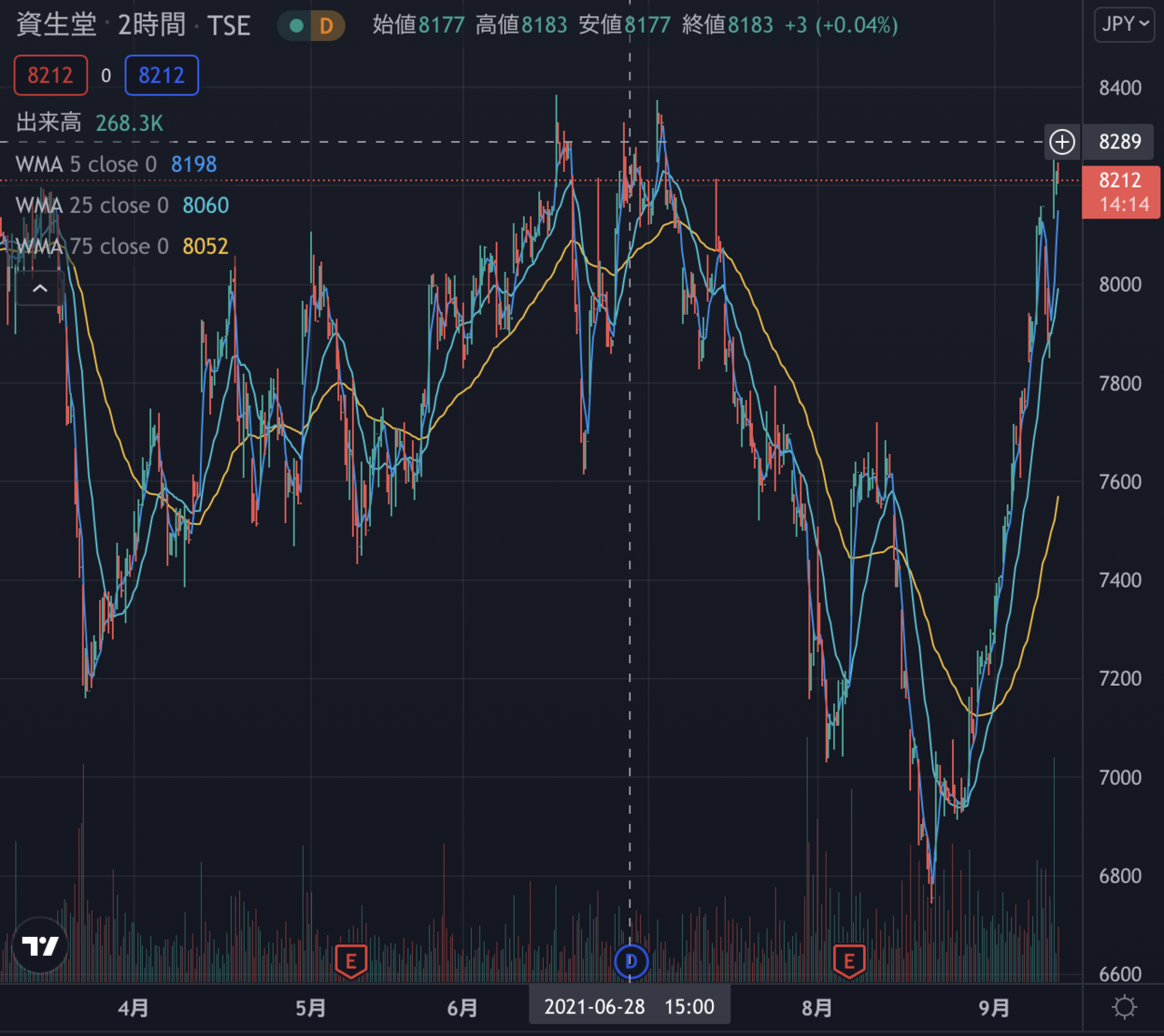1164x1036 pixels.
Task: Select the WMA 5 close 0 indicator
Action: (86, 165)
